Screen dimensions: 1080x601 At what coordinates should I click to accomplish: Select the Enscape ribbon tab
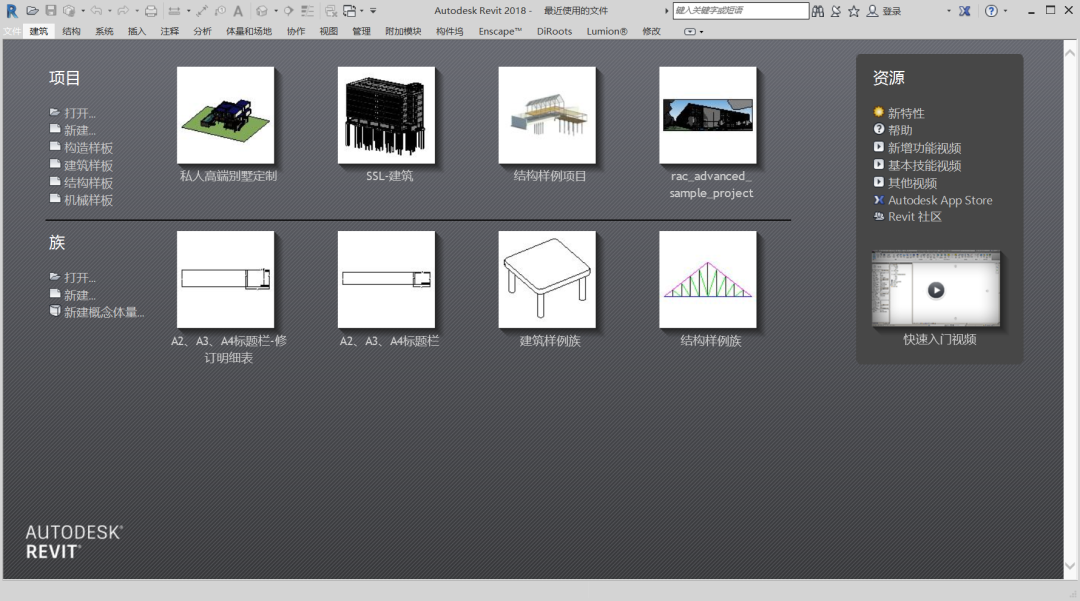tap(500, 32)
